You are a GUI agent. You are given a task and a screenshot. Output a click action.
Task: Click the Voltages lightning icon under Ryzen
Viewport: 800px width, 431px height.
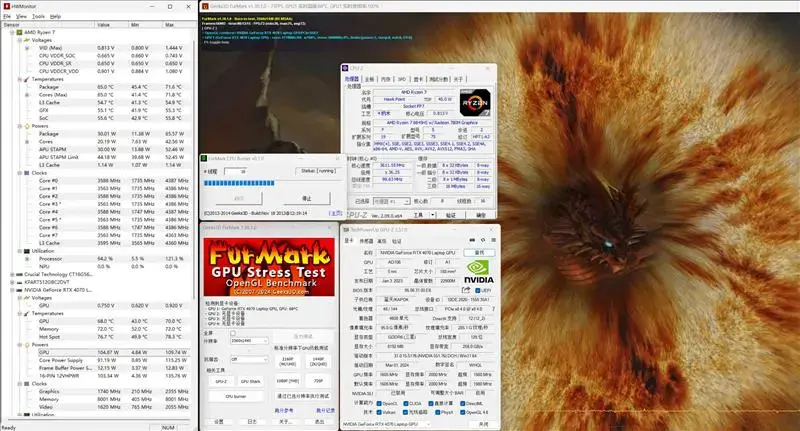coord(27,40)
